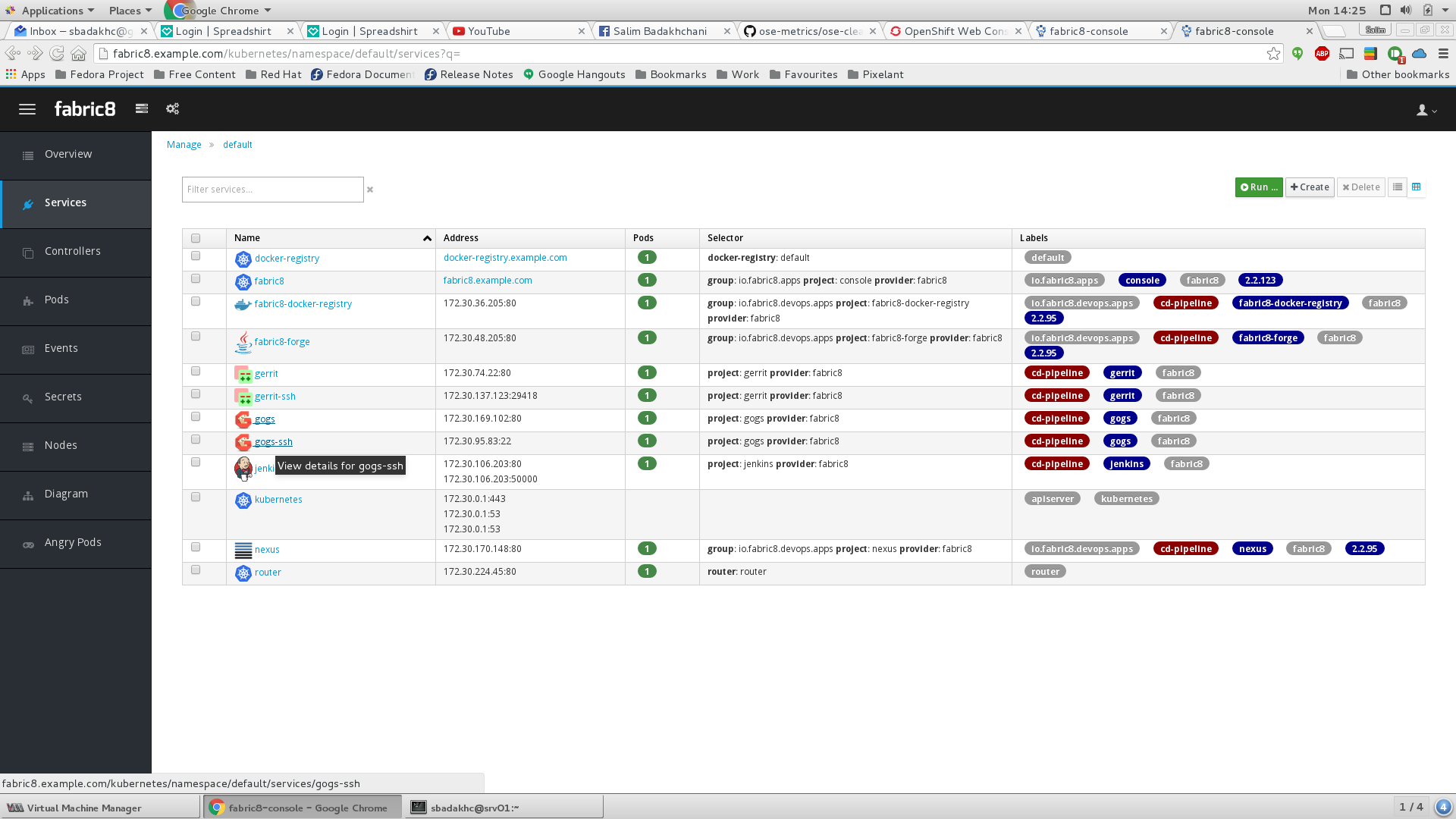Toggle the select-all services checkbox
The image size is (1456, 819).
(x=196, y=238)
